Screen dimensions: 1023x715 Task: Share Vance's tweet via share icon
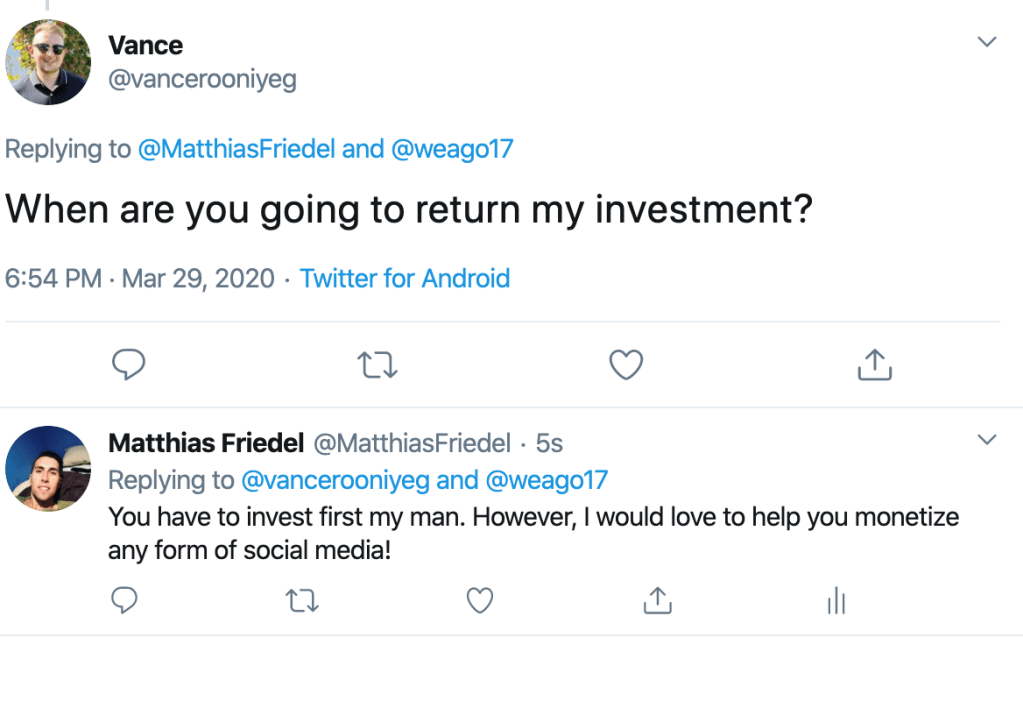click(x=874, y=365)
